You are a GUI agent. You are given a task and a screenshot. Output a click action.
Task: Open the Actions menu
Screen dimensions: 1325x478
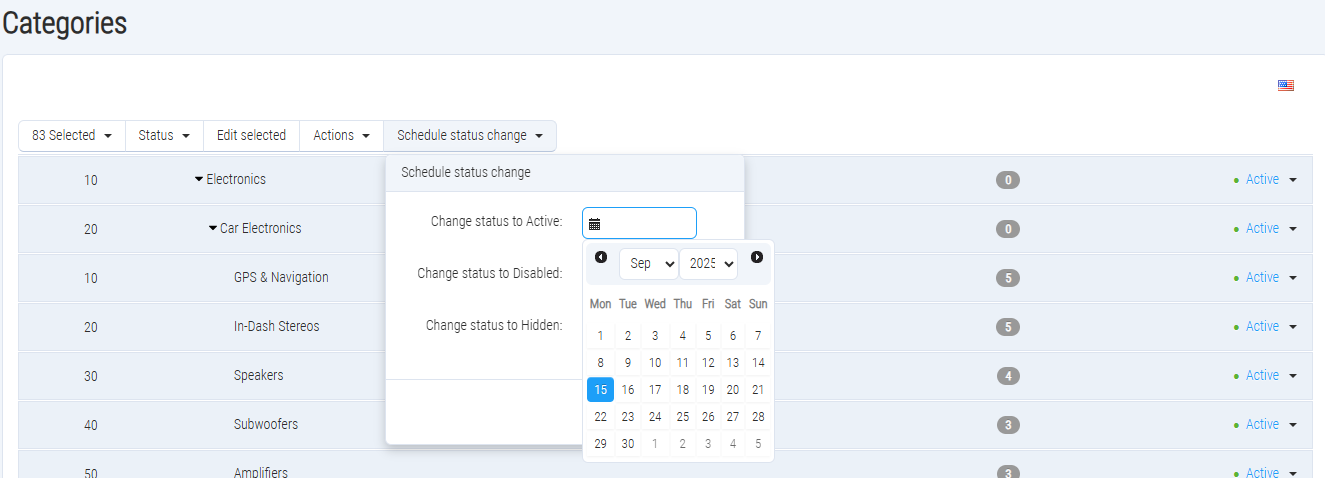click(341, 136)
